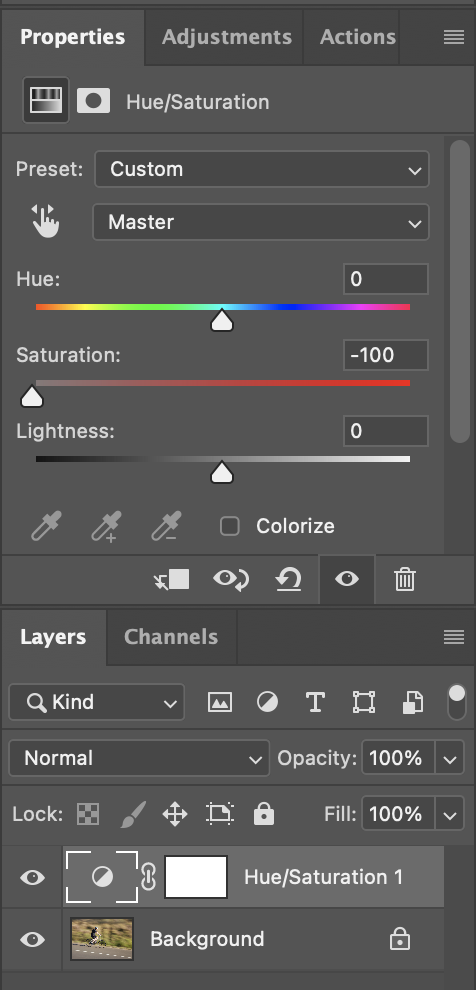Delete this adjustment layer with the trash icon
476x990 pixels.
(405, 579)
